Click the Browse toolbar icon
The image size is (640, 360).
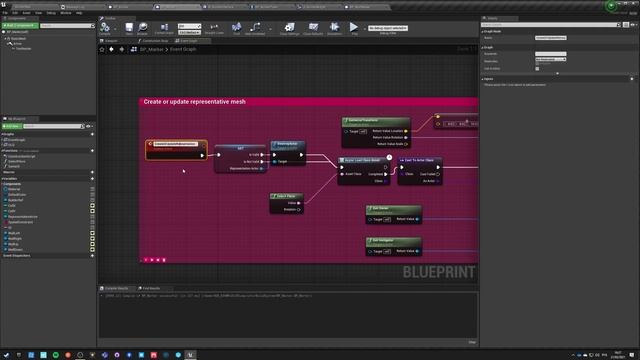coord(142,28)
